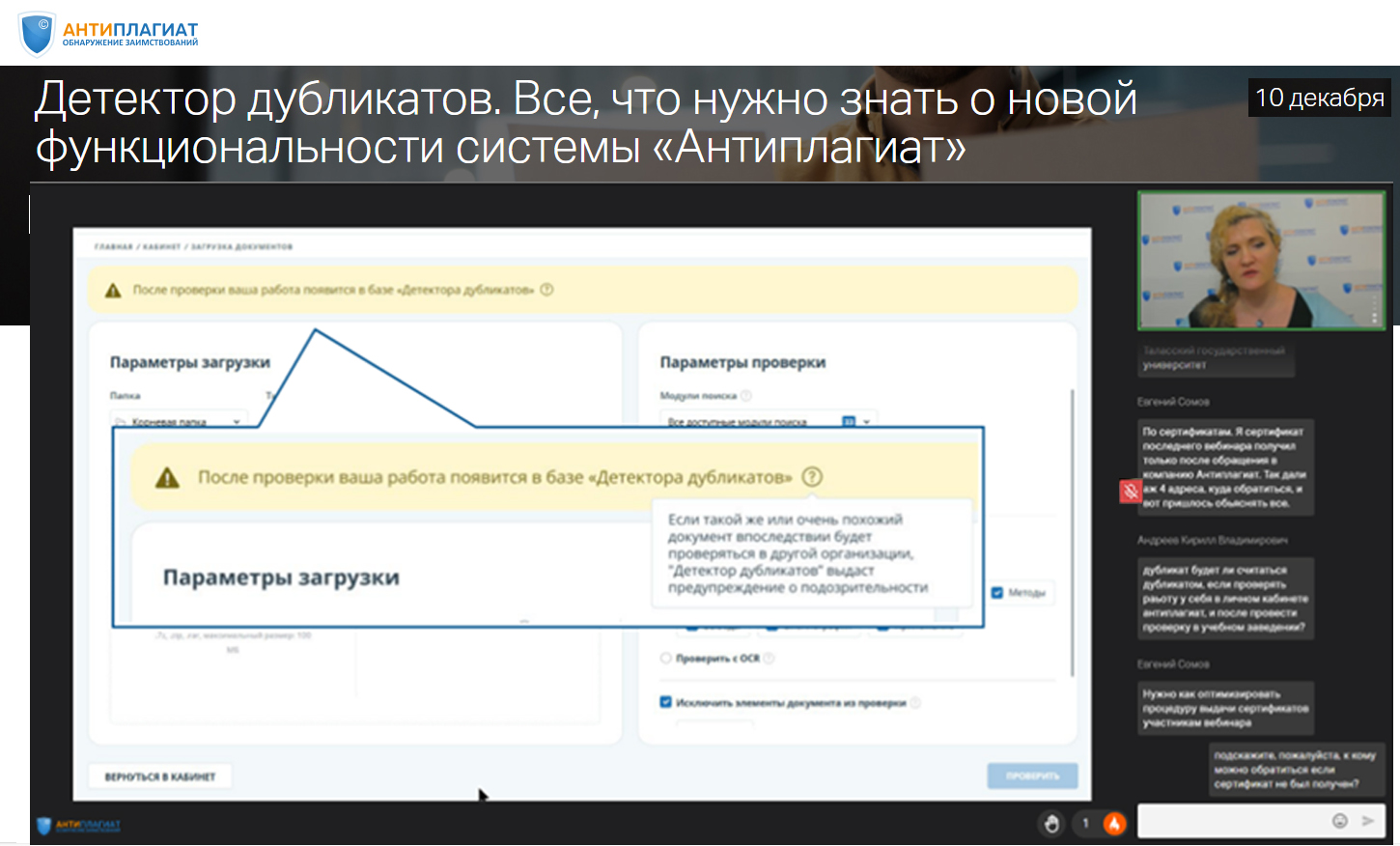Click the small Параметры загрузки heading above Папка
The height and width of the screenshot is (846, 1400).
(190, 362)
